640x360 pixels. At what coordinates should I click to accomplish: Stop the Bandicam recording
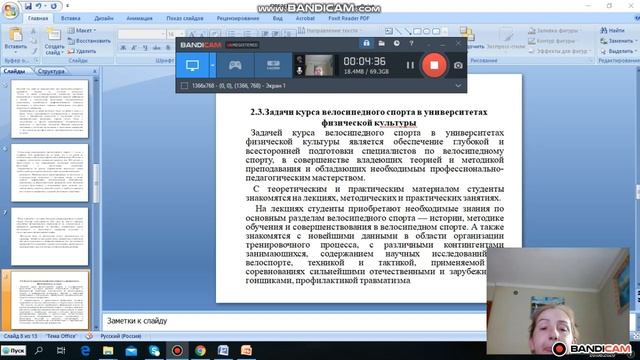point(434,65)
